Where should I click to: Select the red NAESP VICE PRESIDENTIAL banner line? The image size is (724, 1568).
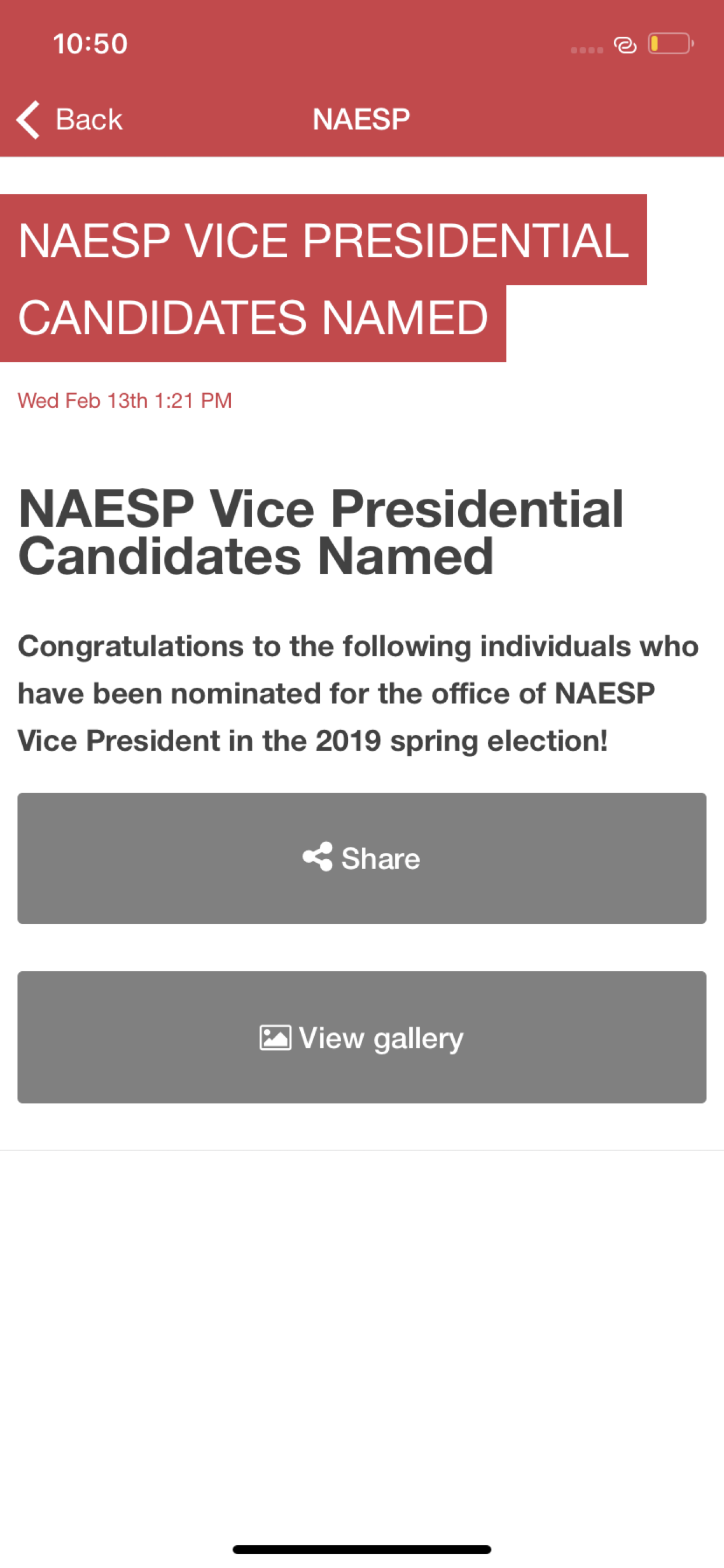pos(323,240)
